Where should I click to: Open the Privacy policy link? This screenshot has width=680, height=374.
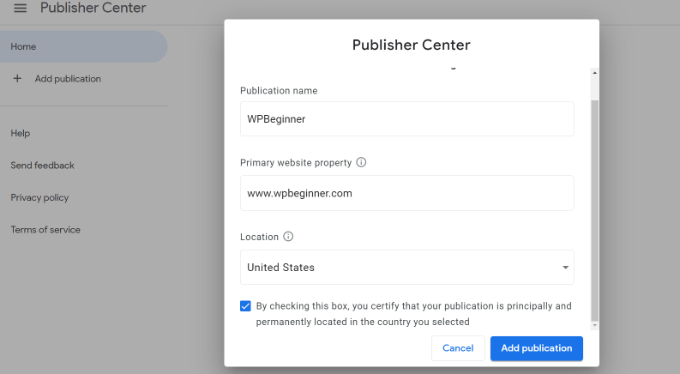tap(39, 197)
